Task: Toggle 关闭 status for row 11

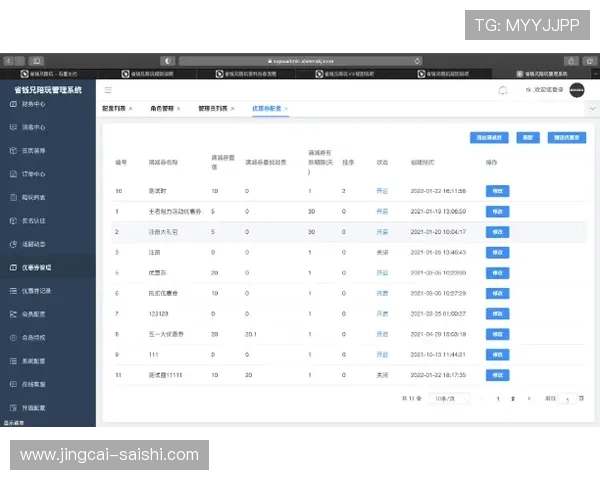Action: [x=382, y=375]
